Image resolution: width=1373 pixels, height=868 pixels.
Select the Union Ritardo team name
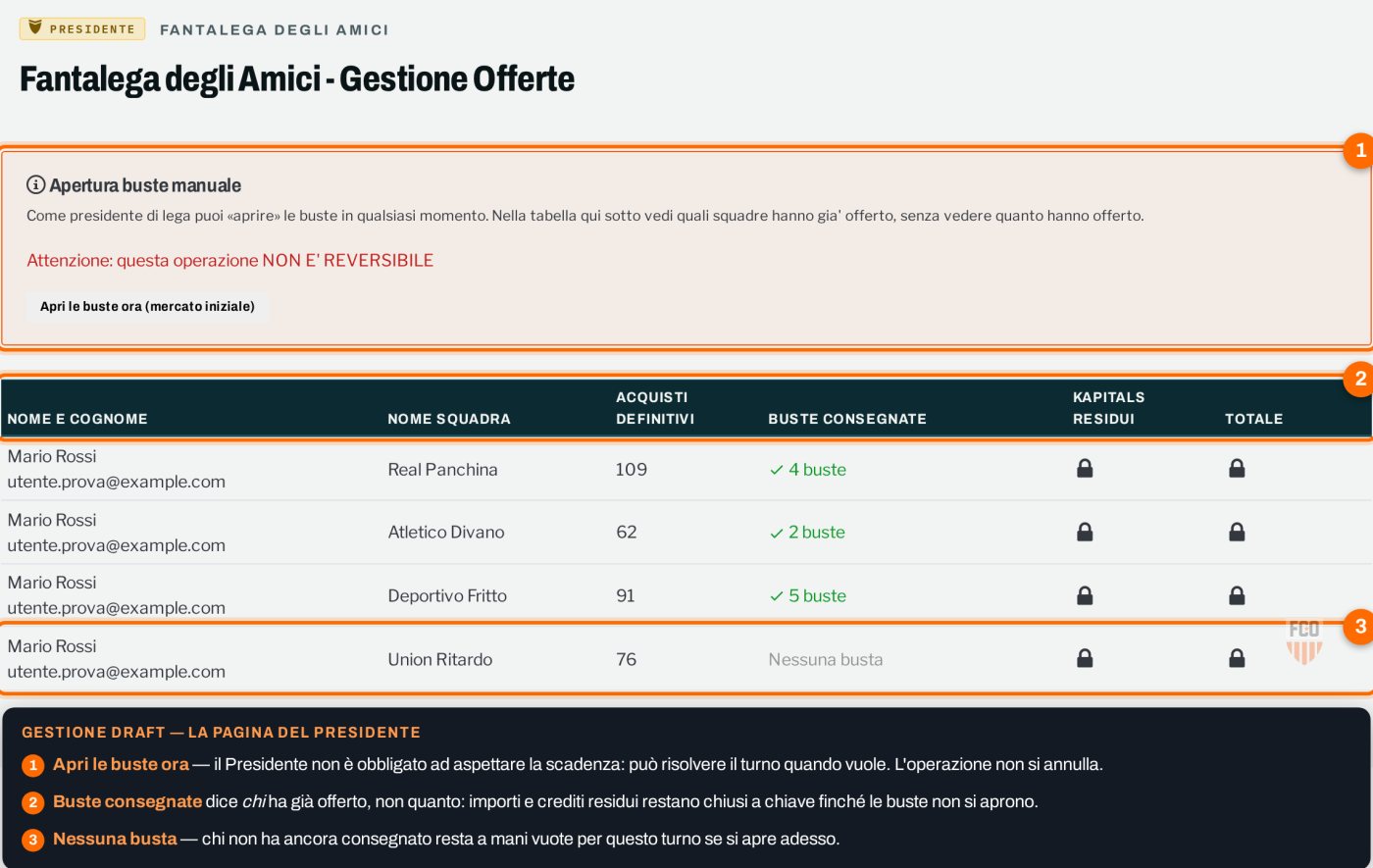coord(440,659)
